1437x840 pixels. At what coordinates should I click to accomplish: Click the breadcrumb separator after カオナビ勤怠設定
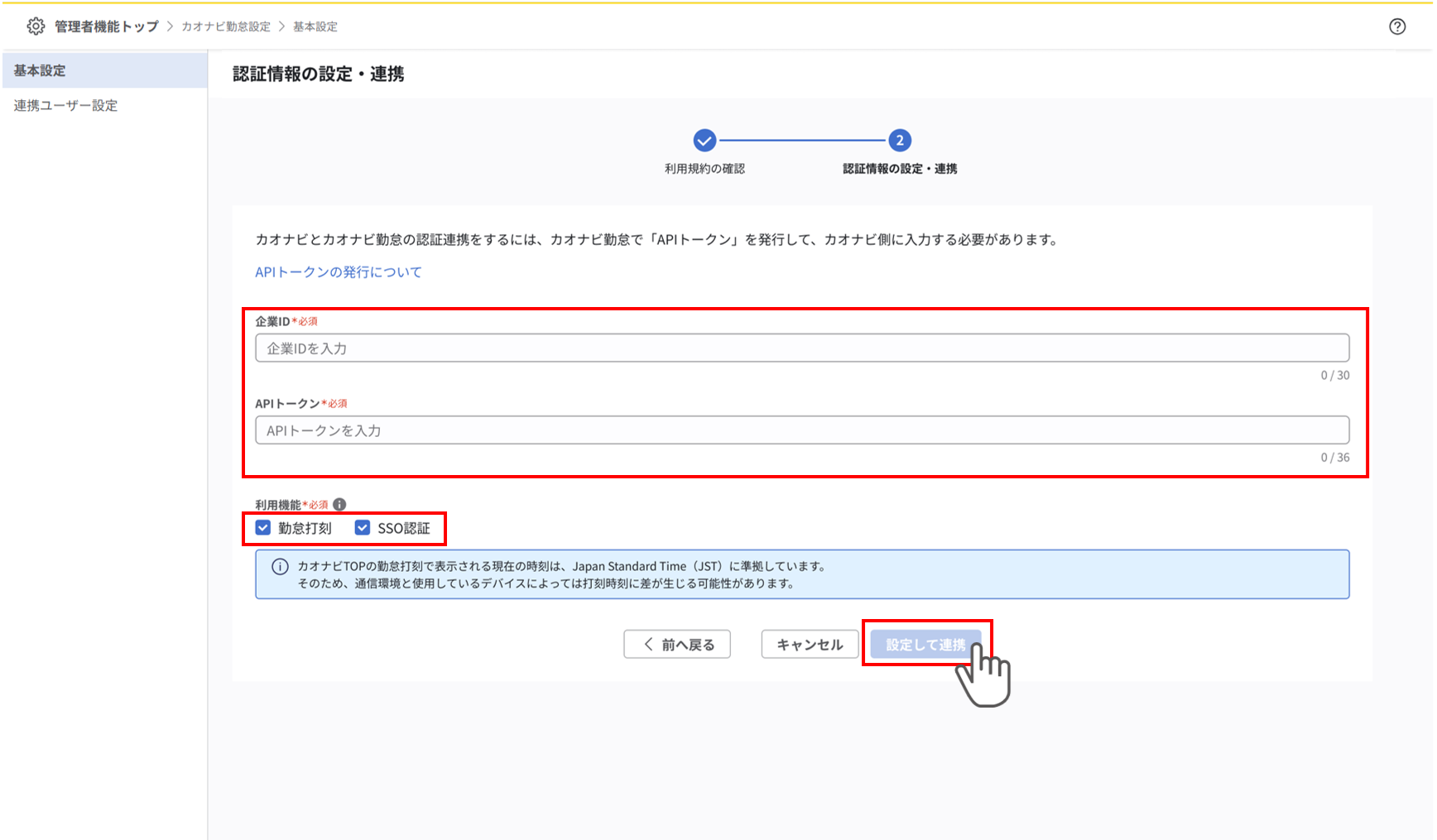[x=280, y=26]
